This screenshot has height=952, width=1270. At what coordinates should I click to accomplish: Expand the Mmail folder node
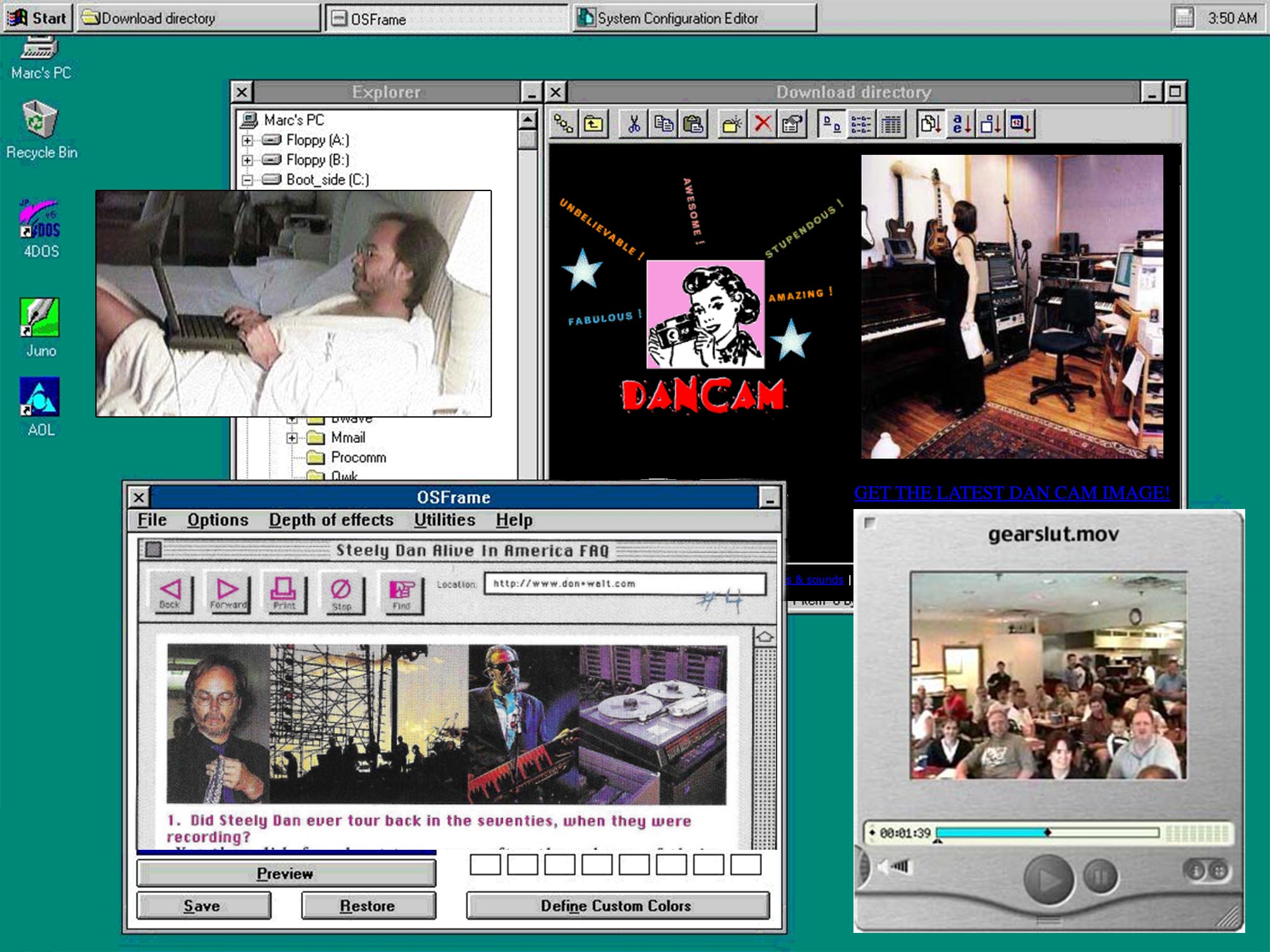coord(291,438)
